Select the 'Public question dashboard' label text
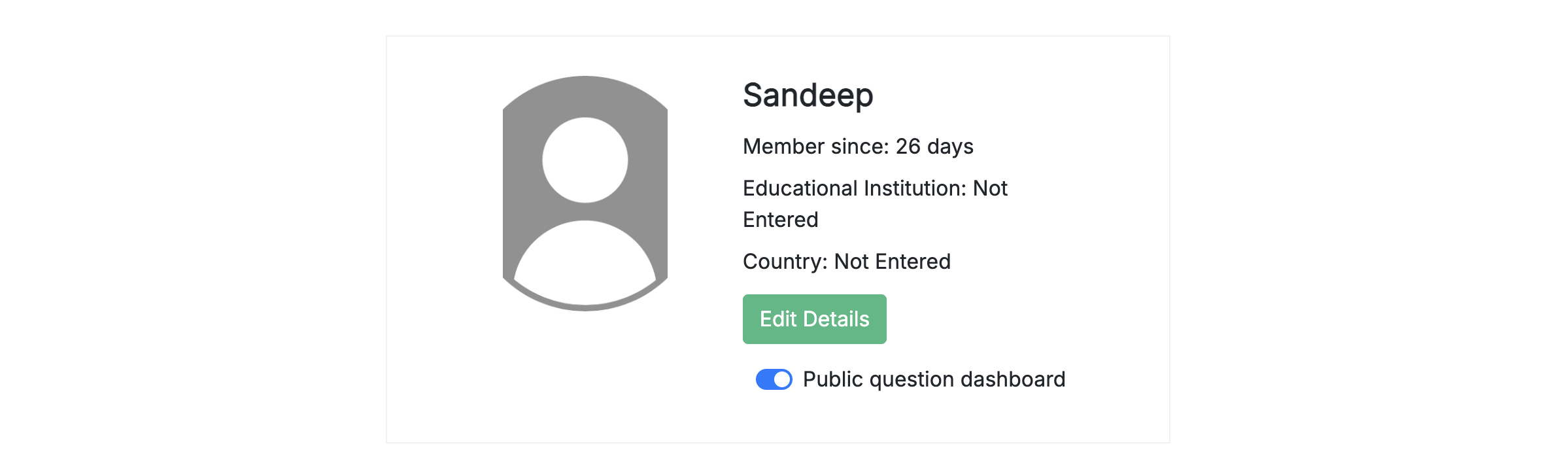 (934, 379)
